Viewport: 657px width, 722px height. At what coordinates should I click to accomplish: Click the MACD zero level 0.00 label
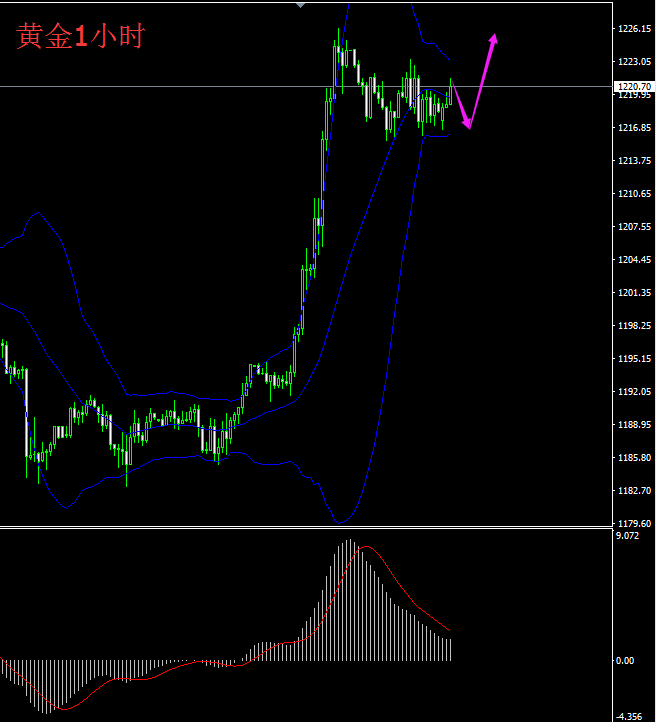tap(625, 661)
